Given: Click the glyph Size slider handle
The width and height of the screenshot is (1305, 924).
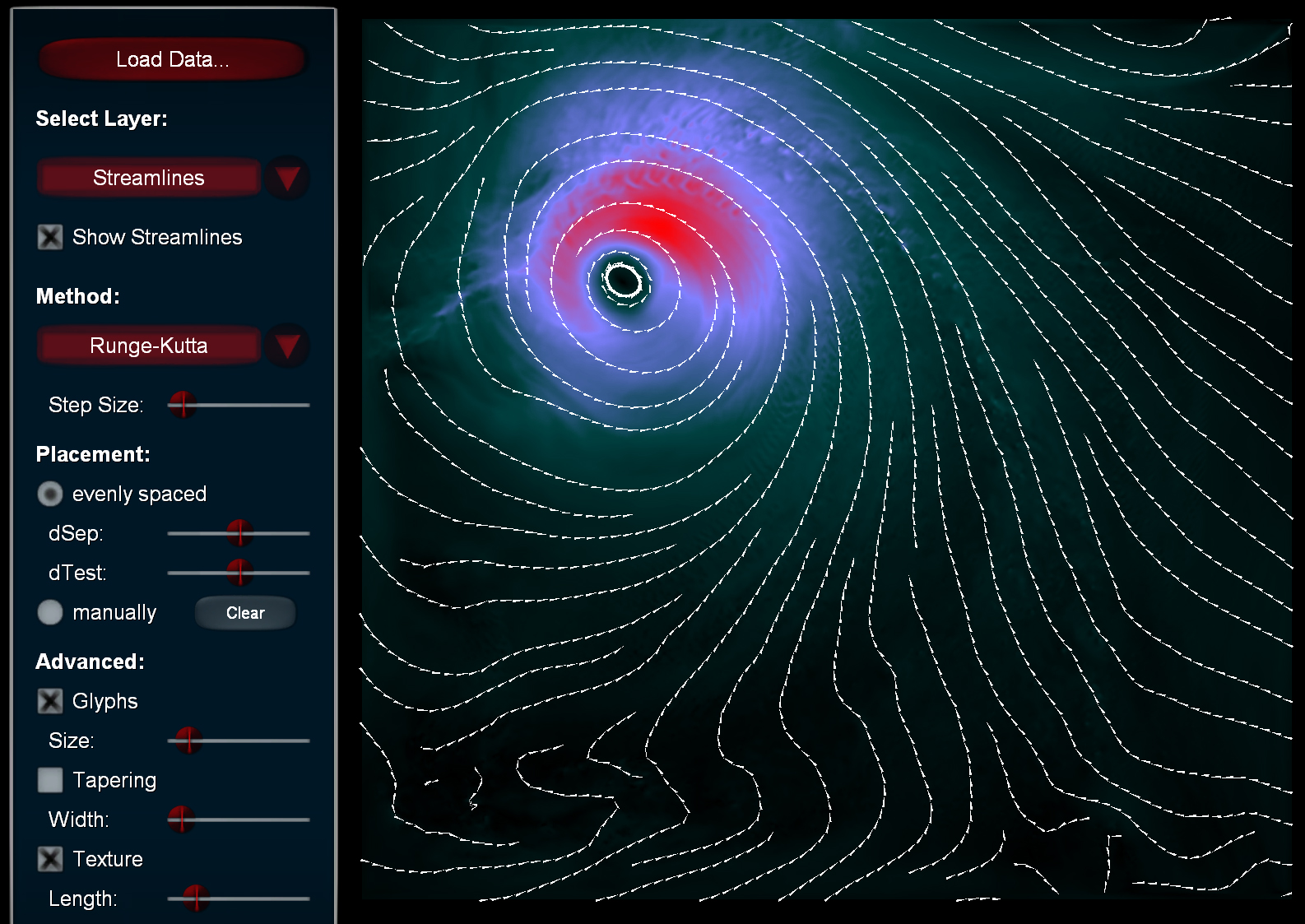Looking at the screenshot, I should pos(188,741).
